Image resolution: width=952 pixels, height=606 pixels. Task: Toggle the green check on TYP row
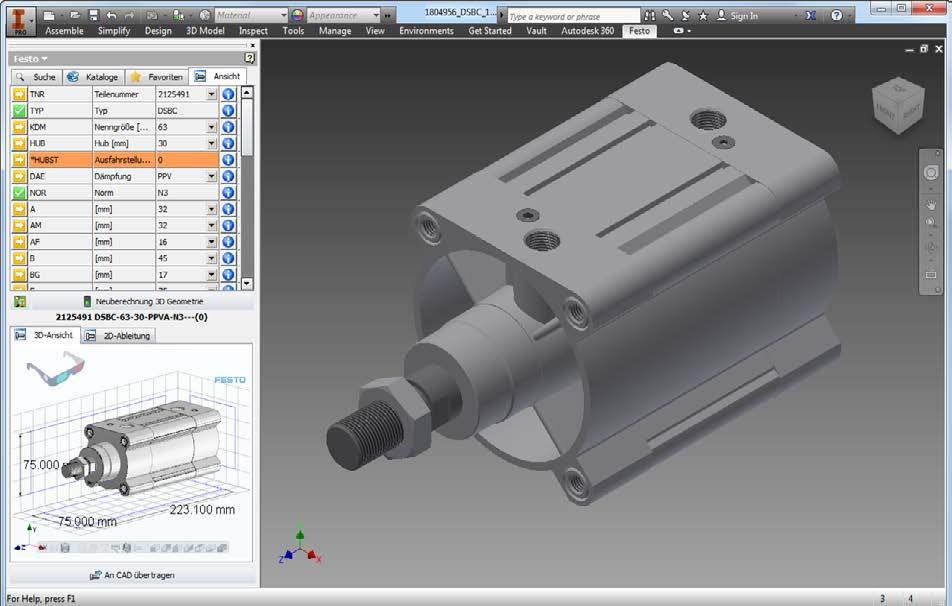click(19, 111)
